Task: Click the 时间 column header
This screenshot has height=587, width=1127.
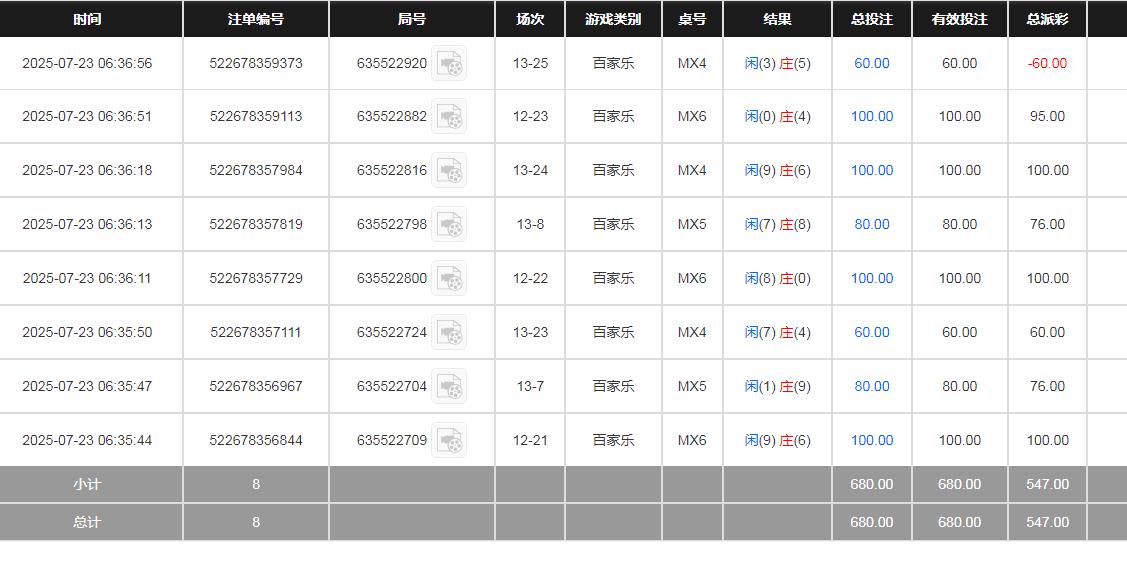Action: pos(88,19)
